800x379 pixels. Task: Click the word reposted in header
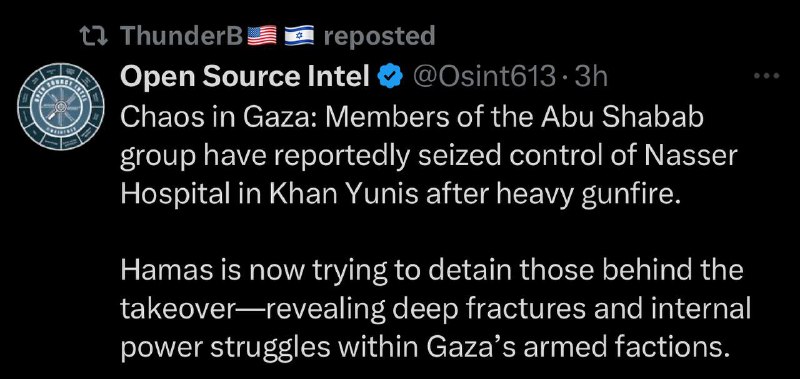point(379,36)
